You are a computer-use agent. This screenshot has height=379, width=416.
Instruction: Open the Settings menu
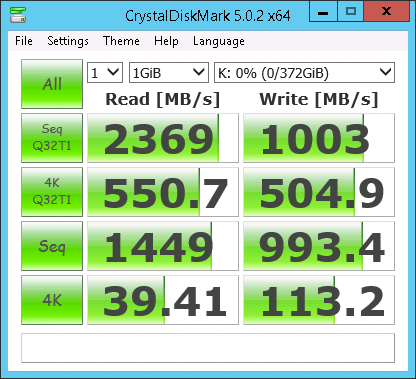pyautogui.click(x=68, y=41)
